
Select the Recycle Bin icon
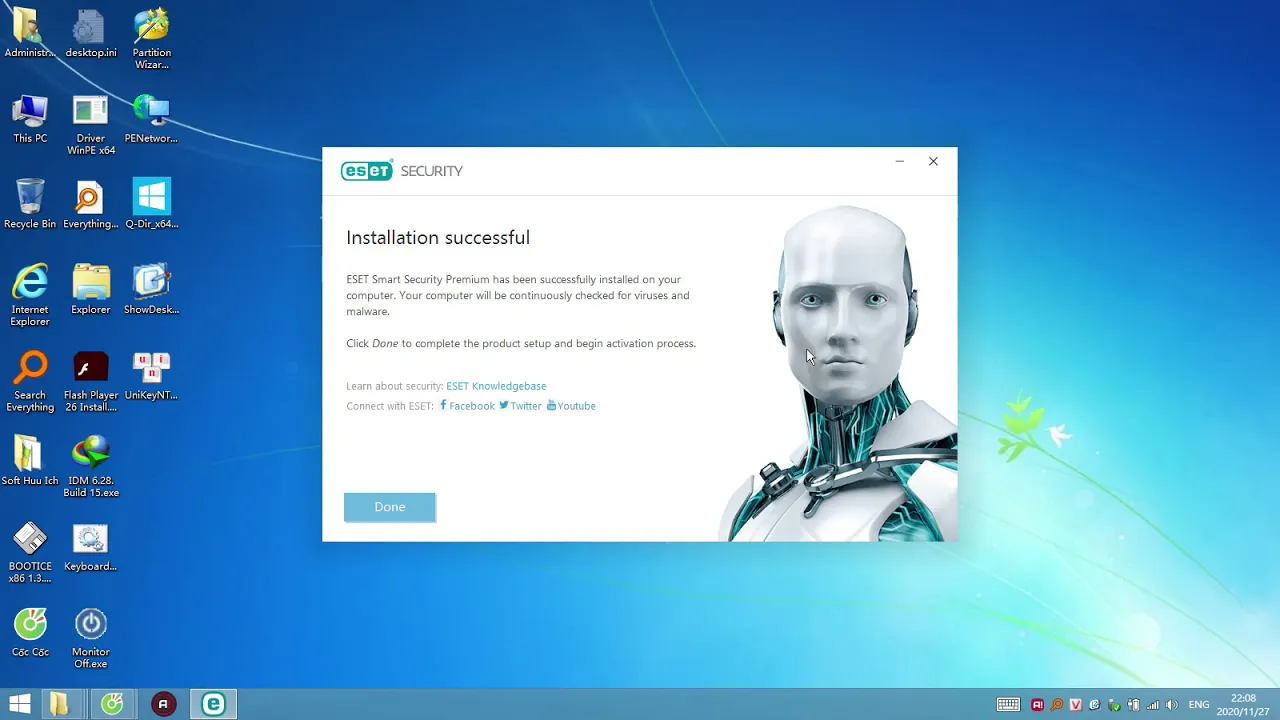pos(30,205)
